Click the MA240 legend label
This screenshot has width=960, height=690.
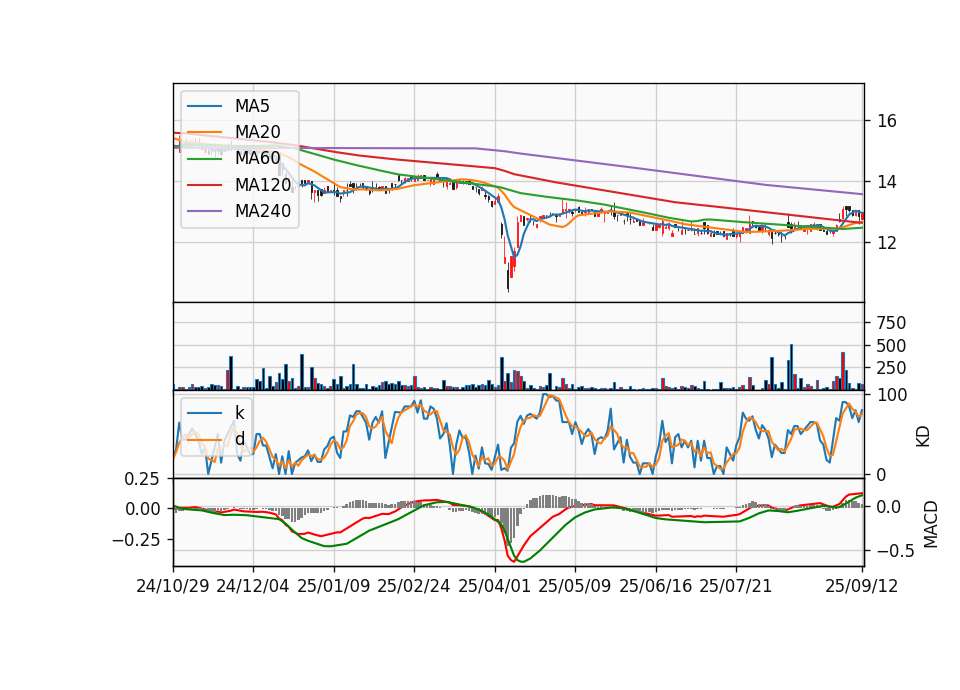263,211
